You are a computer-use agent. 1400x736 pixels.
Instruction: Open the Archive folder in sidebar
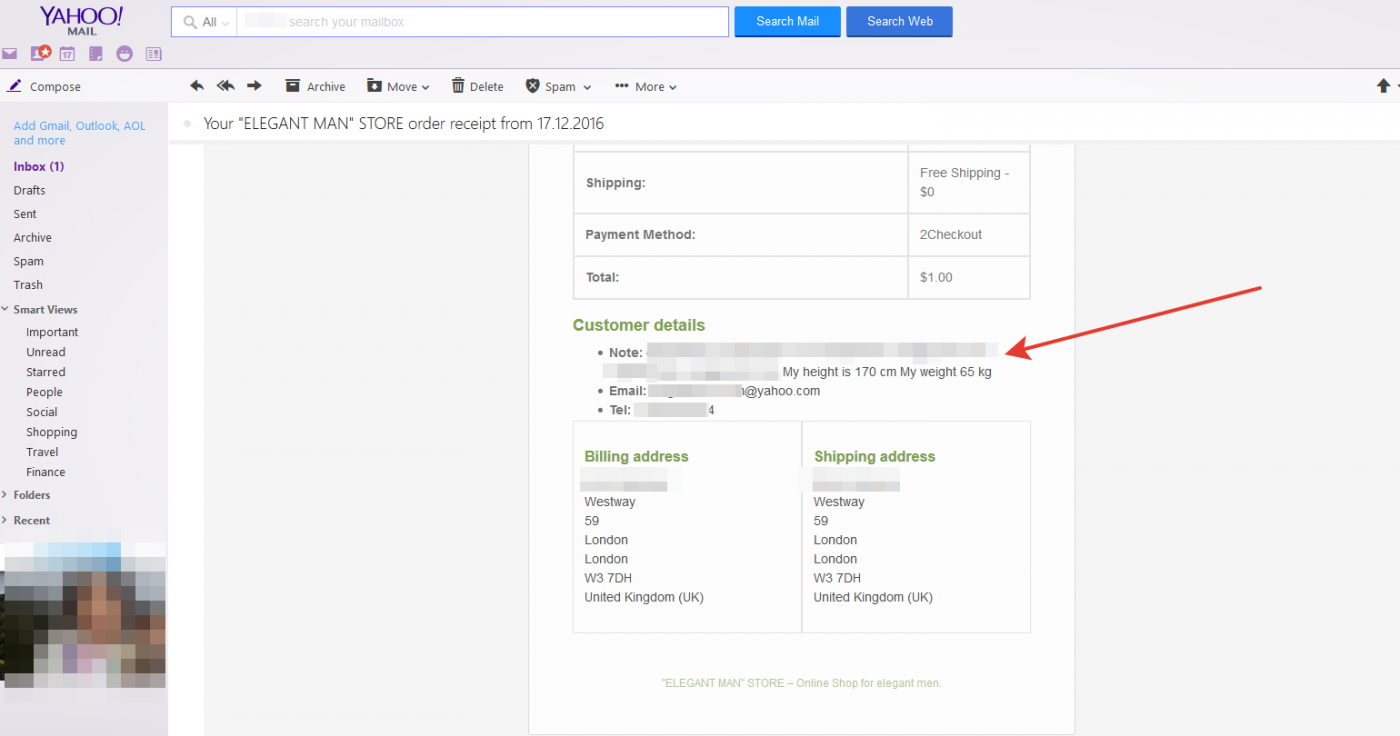click(32, 238)
